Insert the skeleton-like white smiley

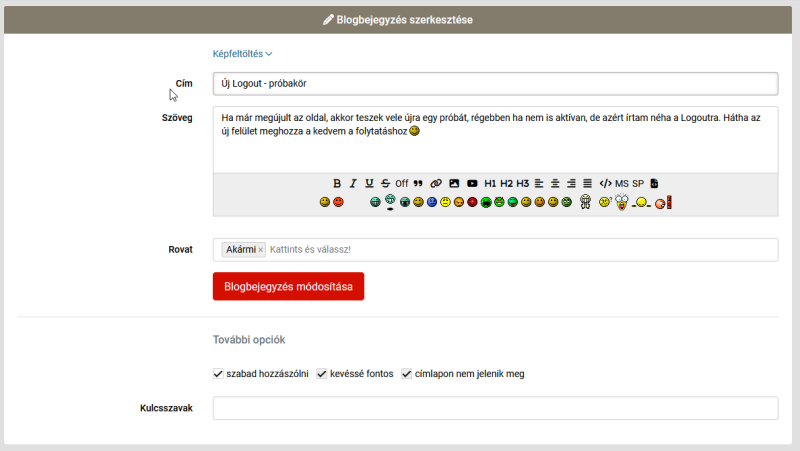(x=585, y=202)
